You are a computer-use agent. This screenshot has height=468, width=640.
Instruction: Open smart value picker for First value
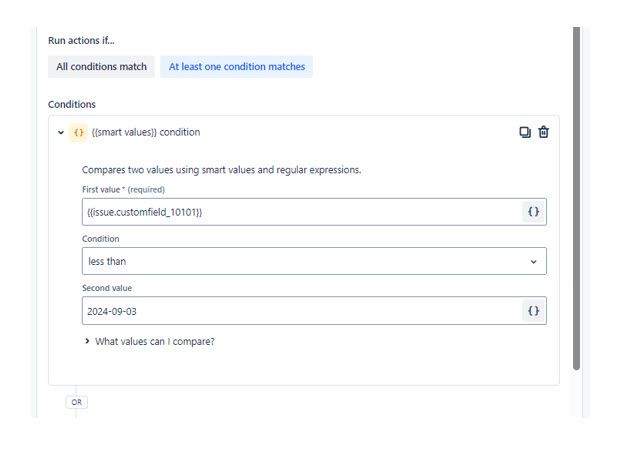click(533, 212)
